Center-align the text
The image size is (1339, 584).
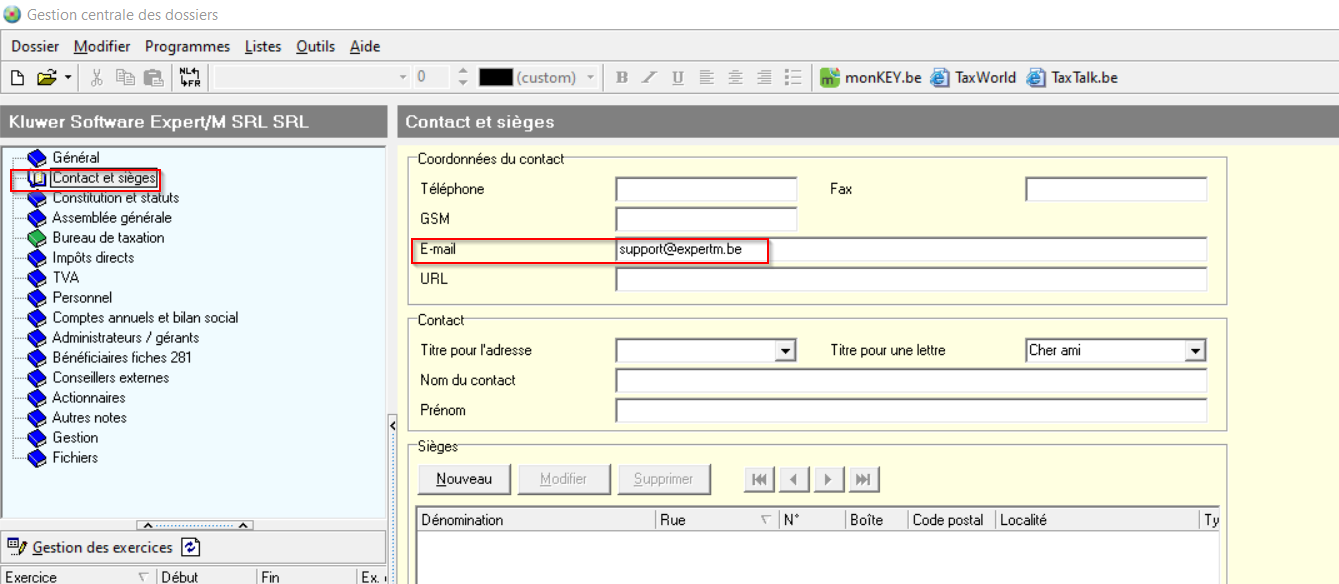(736, 77)
